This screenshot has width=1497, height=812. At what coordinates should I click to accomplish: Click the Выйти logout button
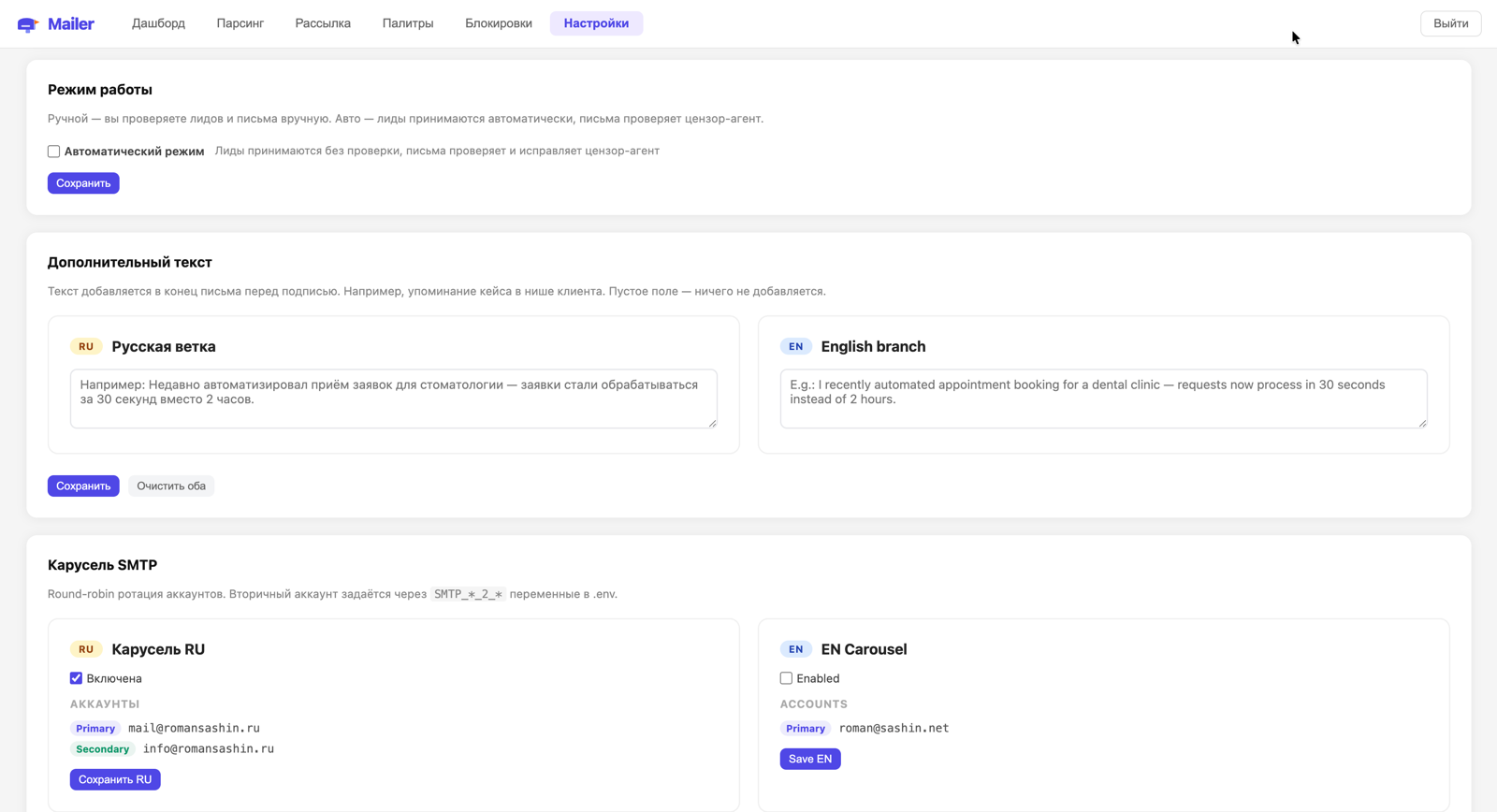pyautogui.click(x=1450, y=23)
